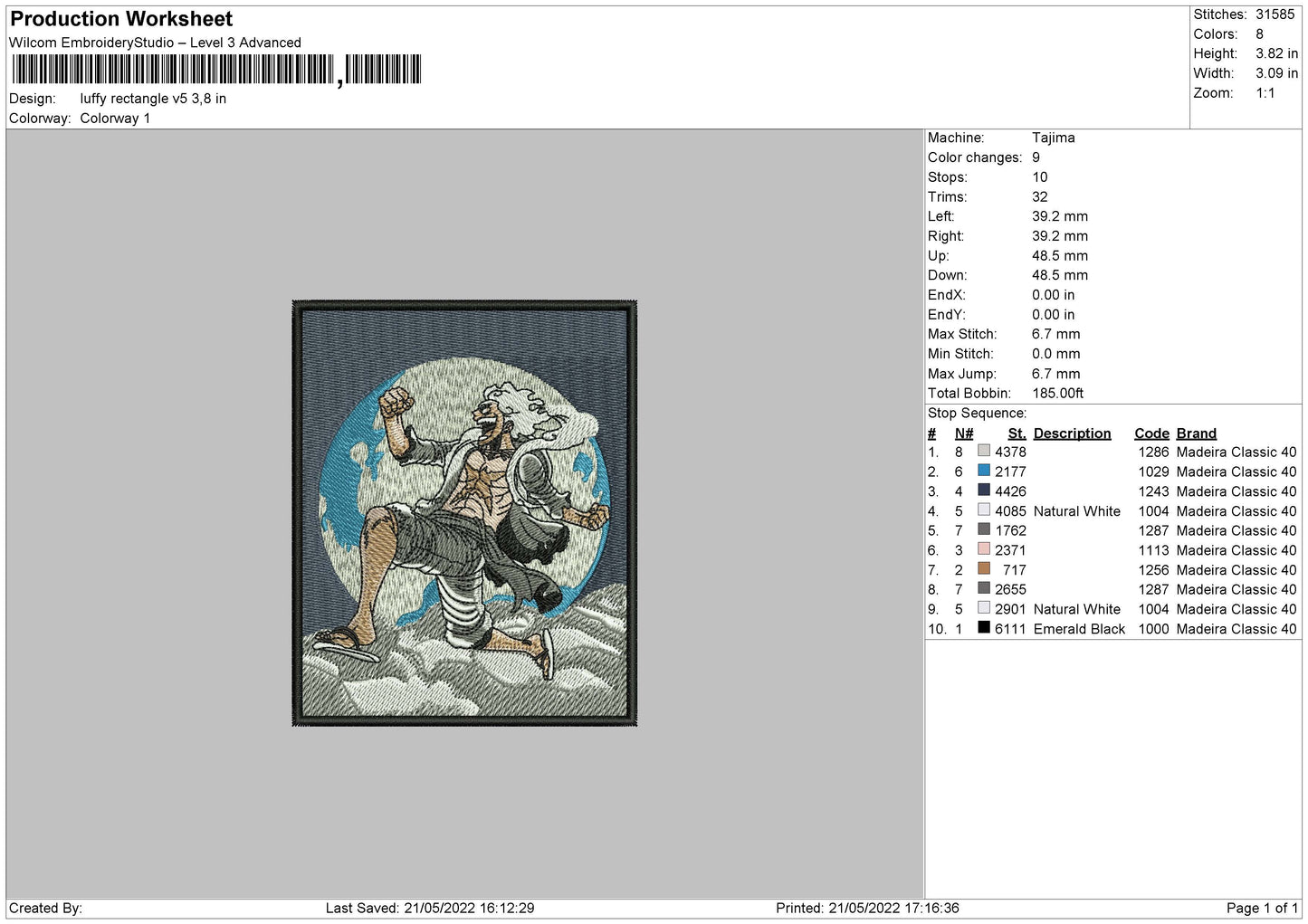Viewport: 1308px width, 924px height.
Task: Click the "Emerald Black" description in stop 10
Action: click(x=1080, y=629)
